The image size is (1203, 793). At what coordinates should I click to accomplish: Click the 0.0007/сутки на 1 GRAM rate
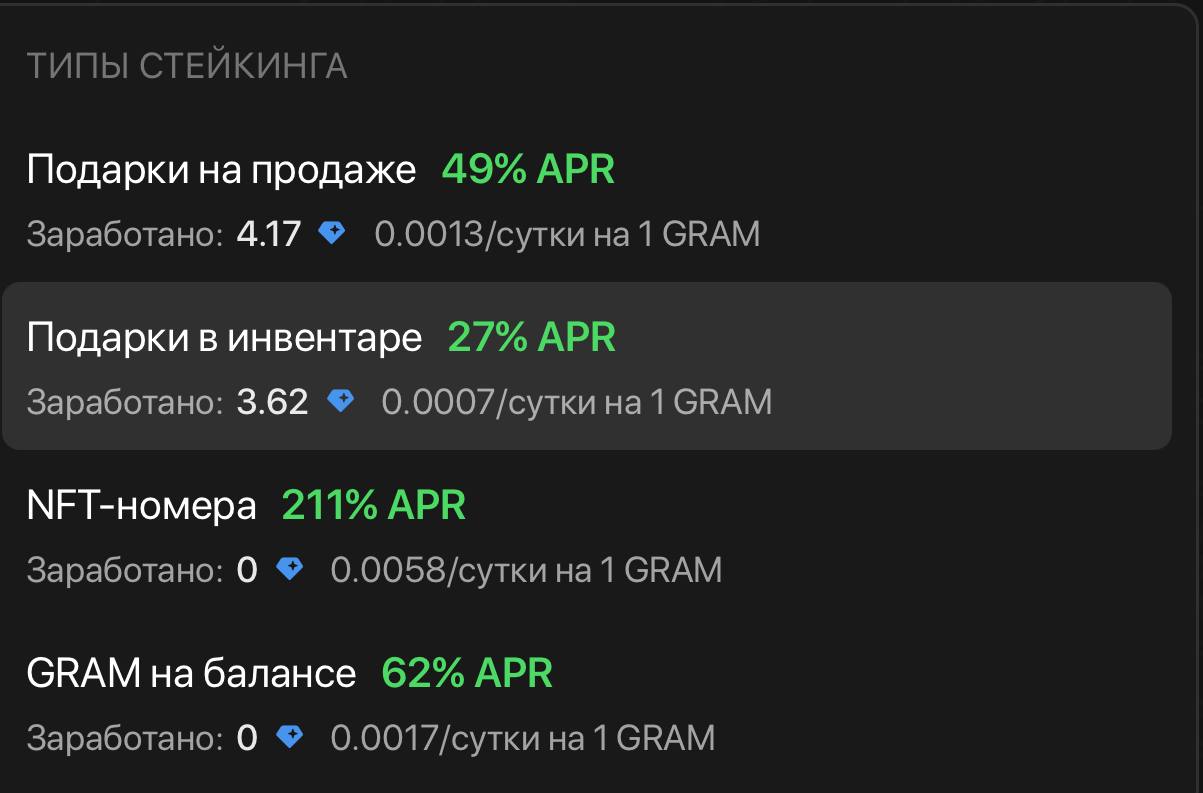pos(577,402)
